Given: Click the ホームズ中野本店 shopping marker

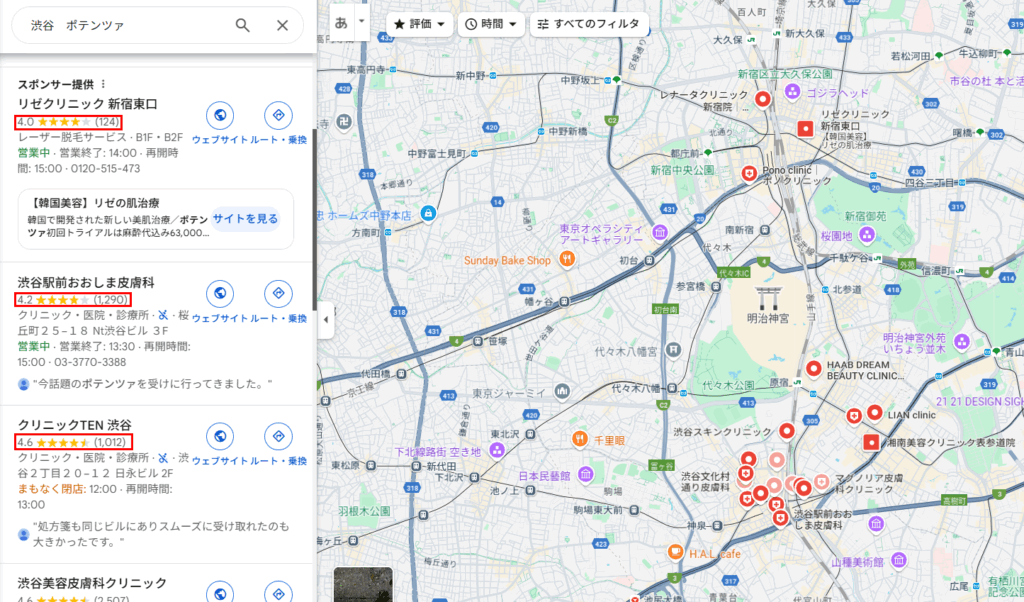Looking at the screenshot, I should 428,213.
